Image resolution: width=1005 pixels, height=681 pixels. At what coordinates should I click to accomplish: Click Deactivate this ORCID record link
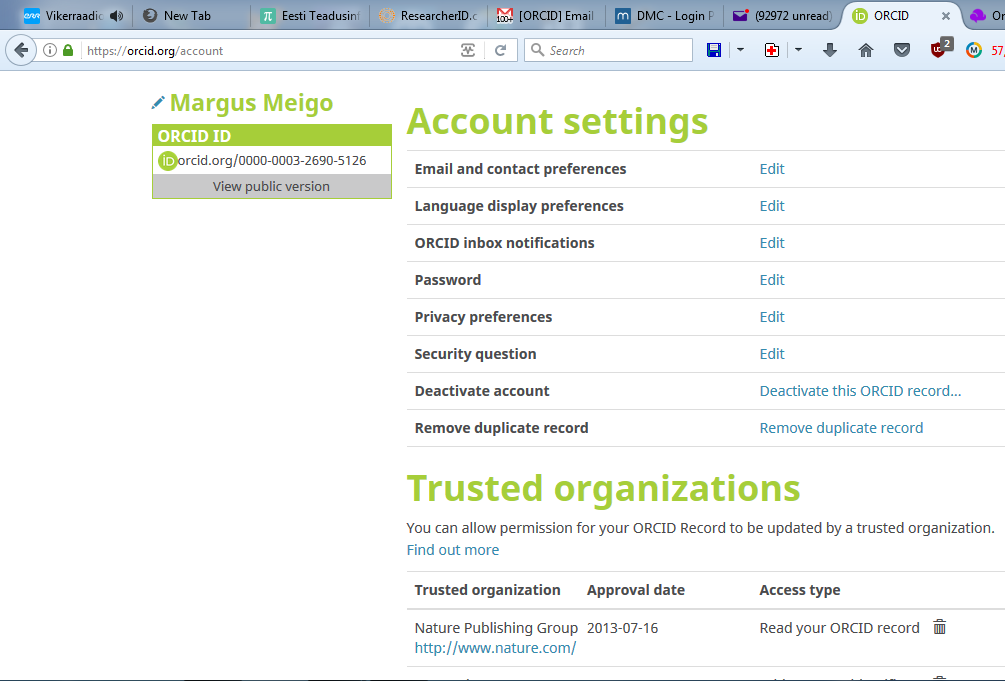point(860,391)
